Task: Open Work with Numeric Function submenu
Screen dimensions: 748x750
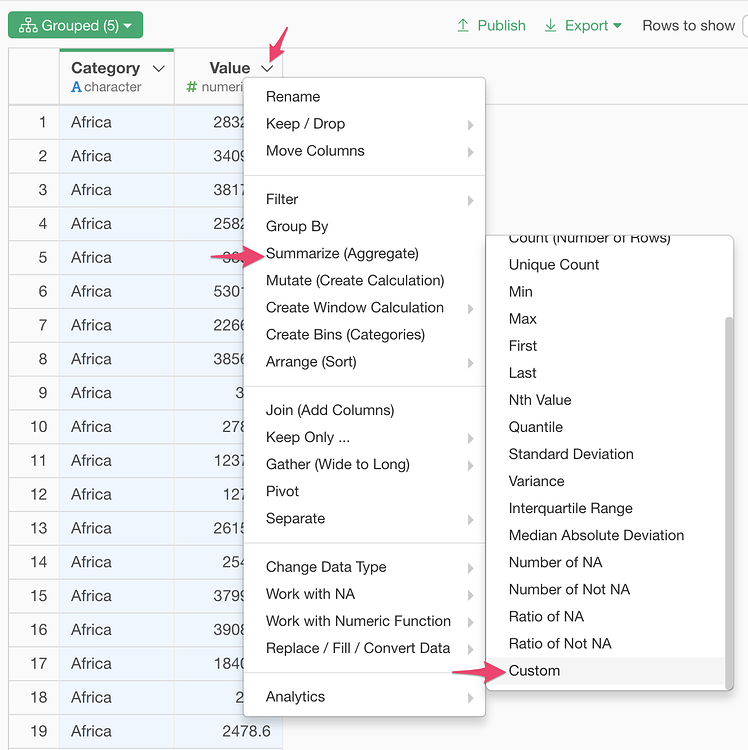Action: tap(364, 621)
